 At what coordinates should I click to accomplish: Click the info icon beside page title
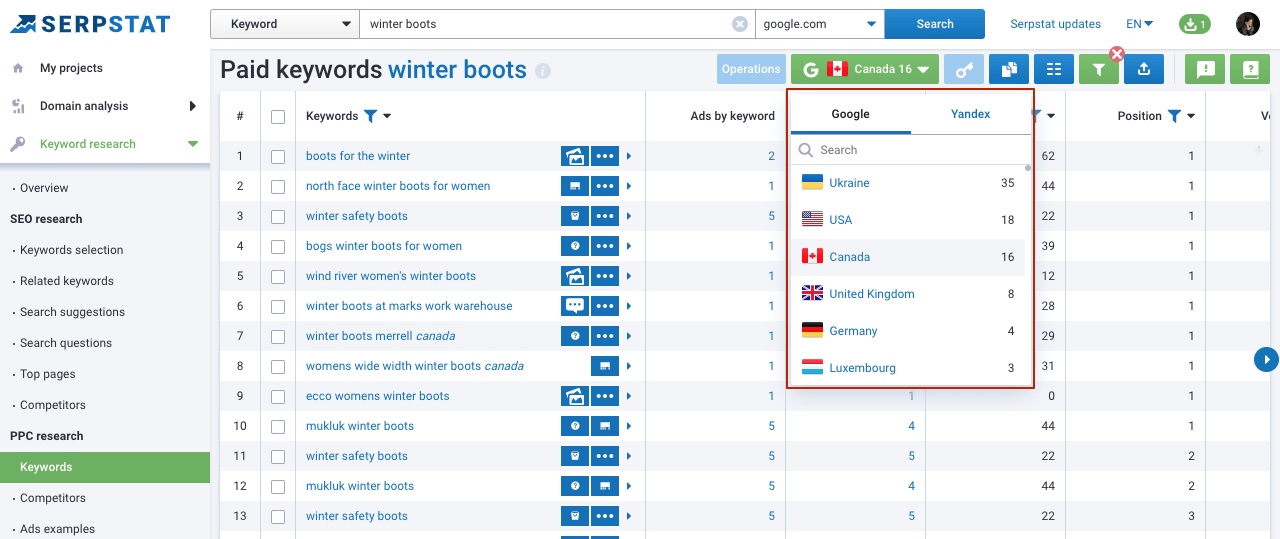point(543,71)
